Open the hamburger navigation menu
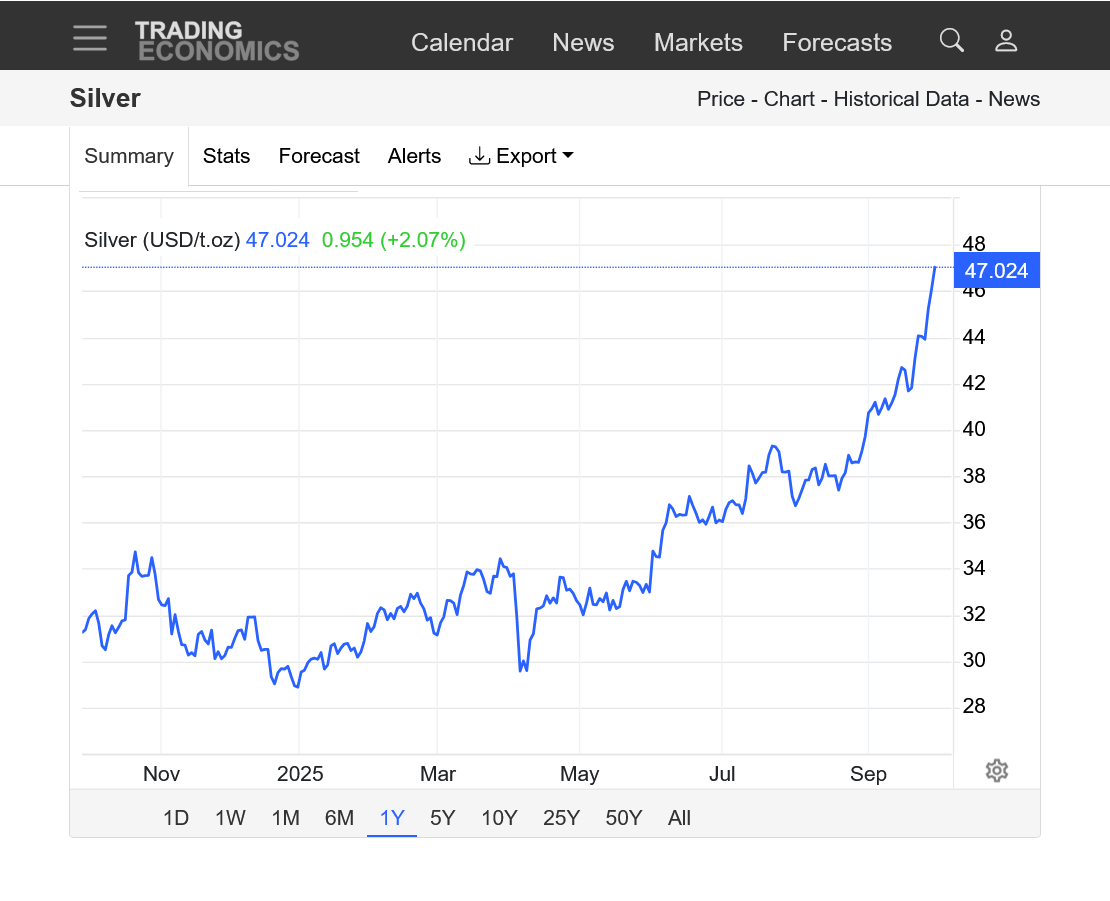The height and width of the screenshot is (901, 1110). click(89, 39)
